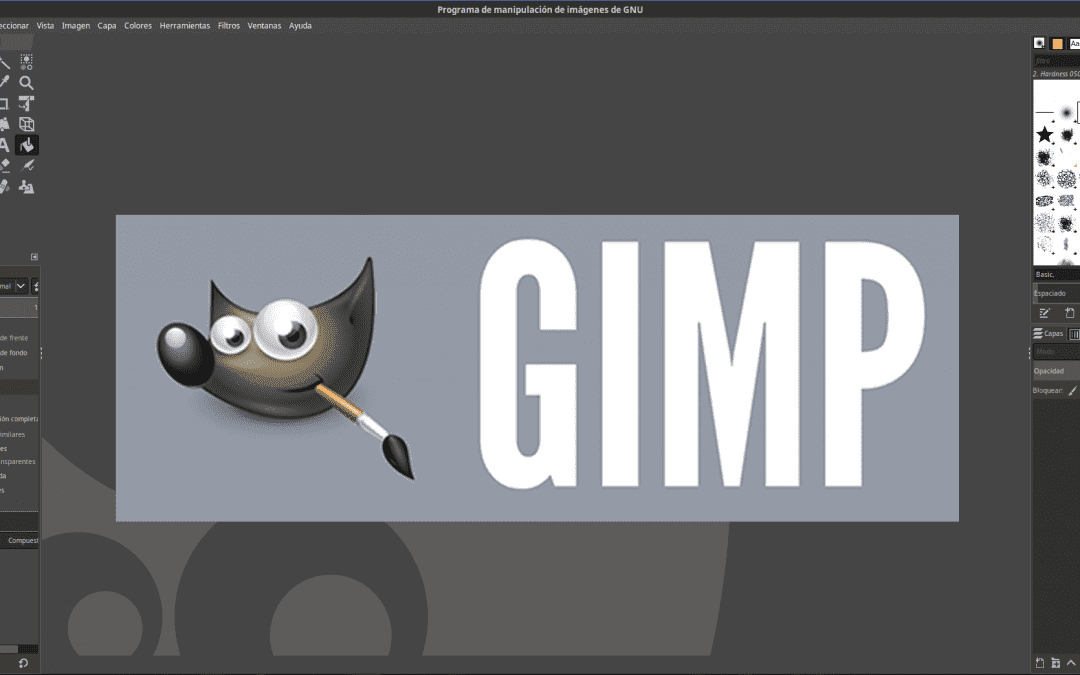Raise layer with up chevron icon
1080x675 pixels.
point(1071,663)
